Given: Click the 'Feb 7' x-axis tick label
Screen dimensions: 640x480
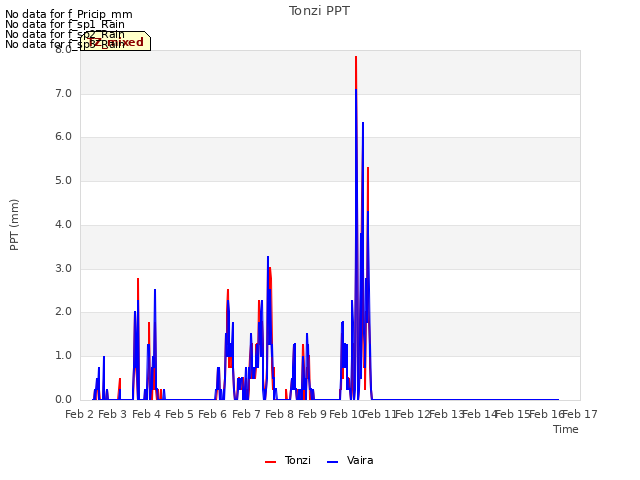Looking at the screenshot, I should (x=246, y=414).
